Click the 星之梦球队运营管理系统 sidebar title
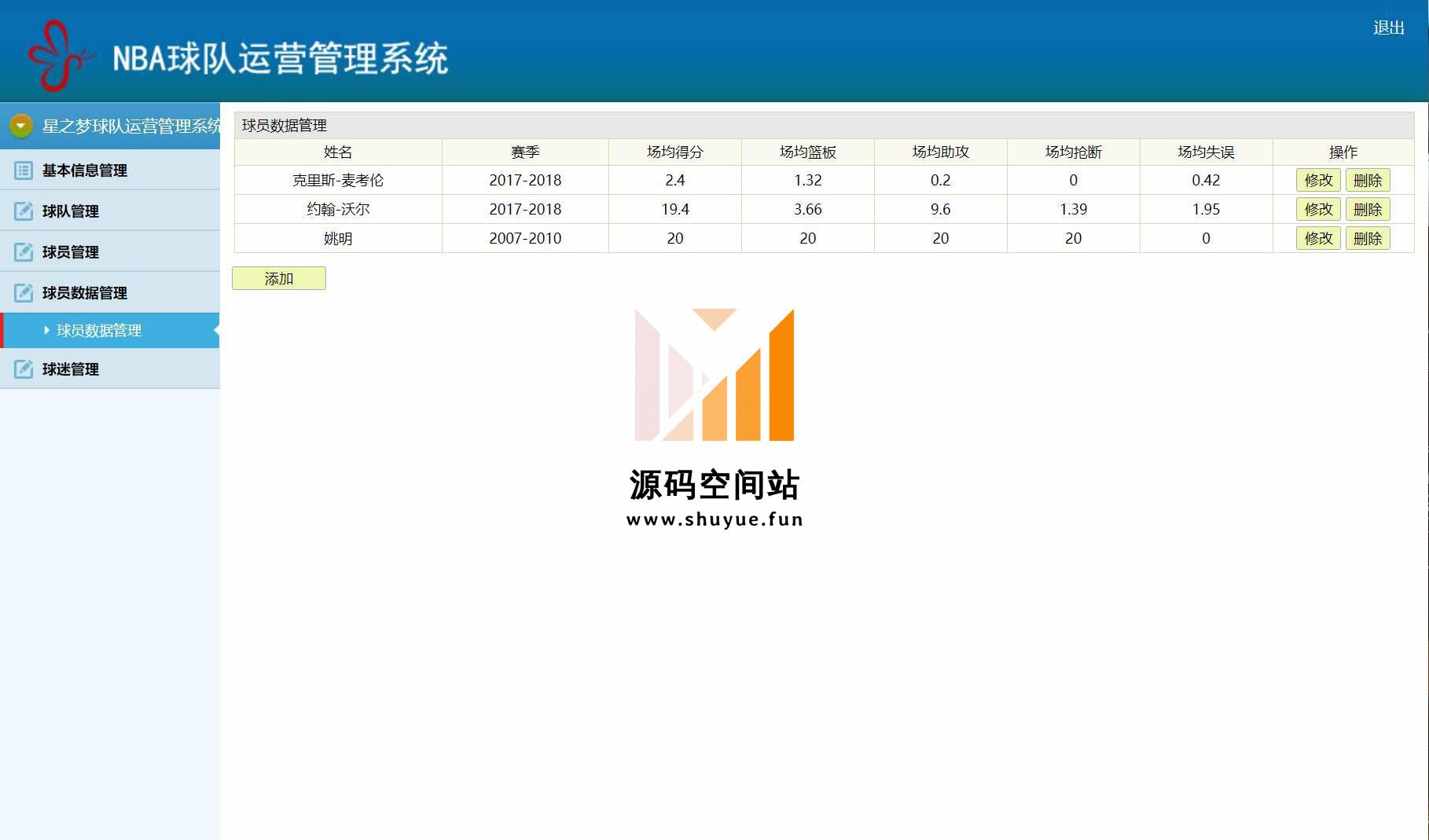Image resolution: width=1429 pixels, height=840 pixels. pos(131,126)
